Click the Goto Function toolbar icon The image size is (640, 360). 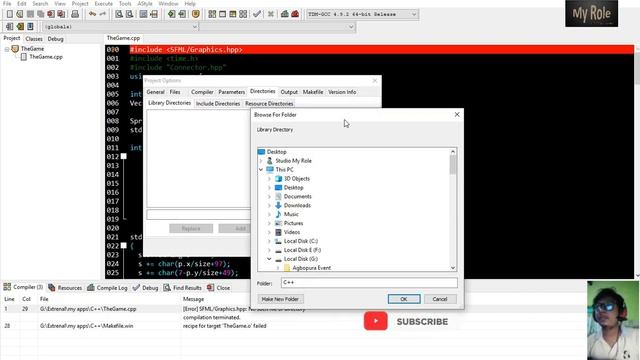(x=143, y=14)
